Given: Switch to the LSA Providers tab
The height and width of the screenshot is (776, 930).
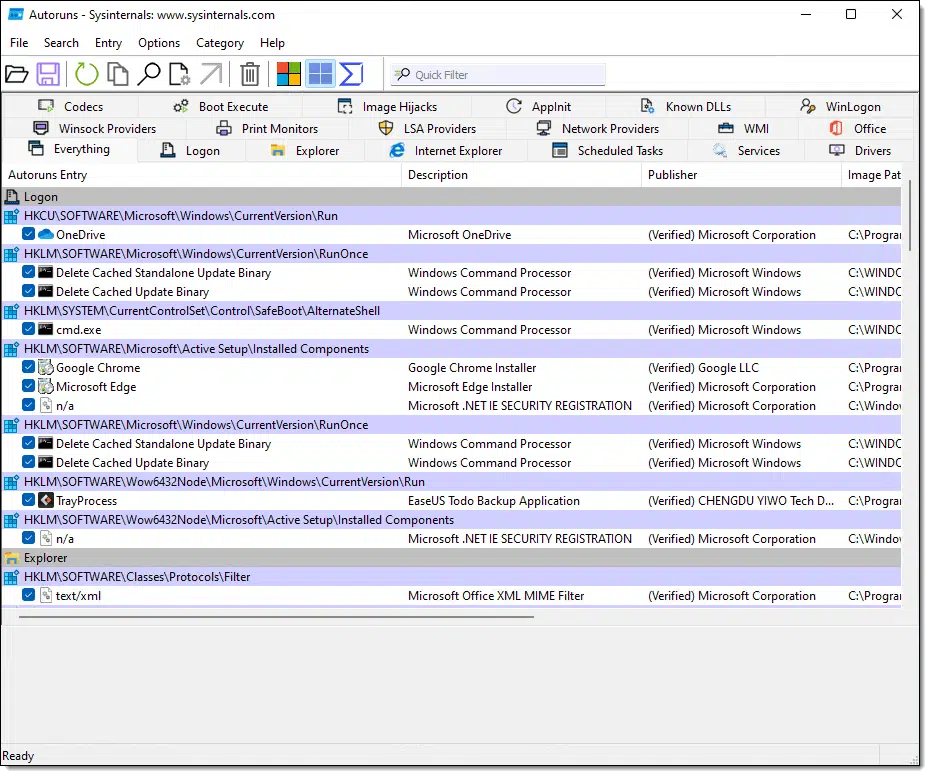Looking at the screenshot, I should click(x=427, y=129).
